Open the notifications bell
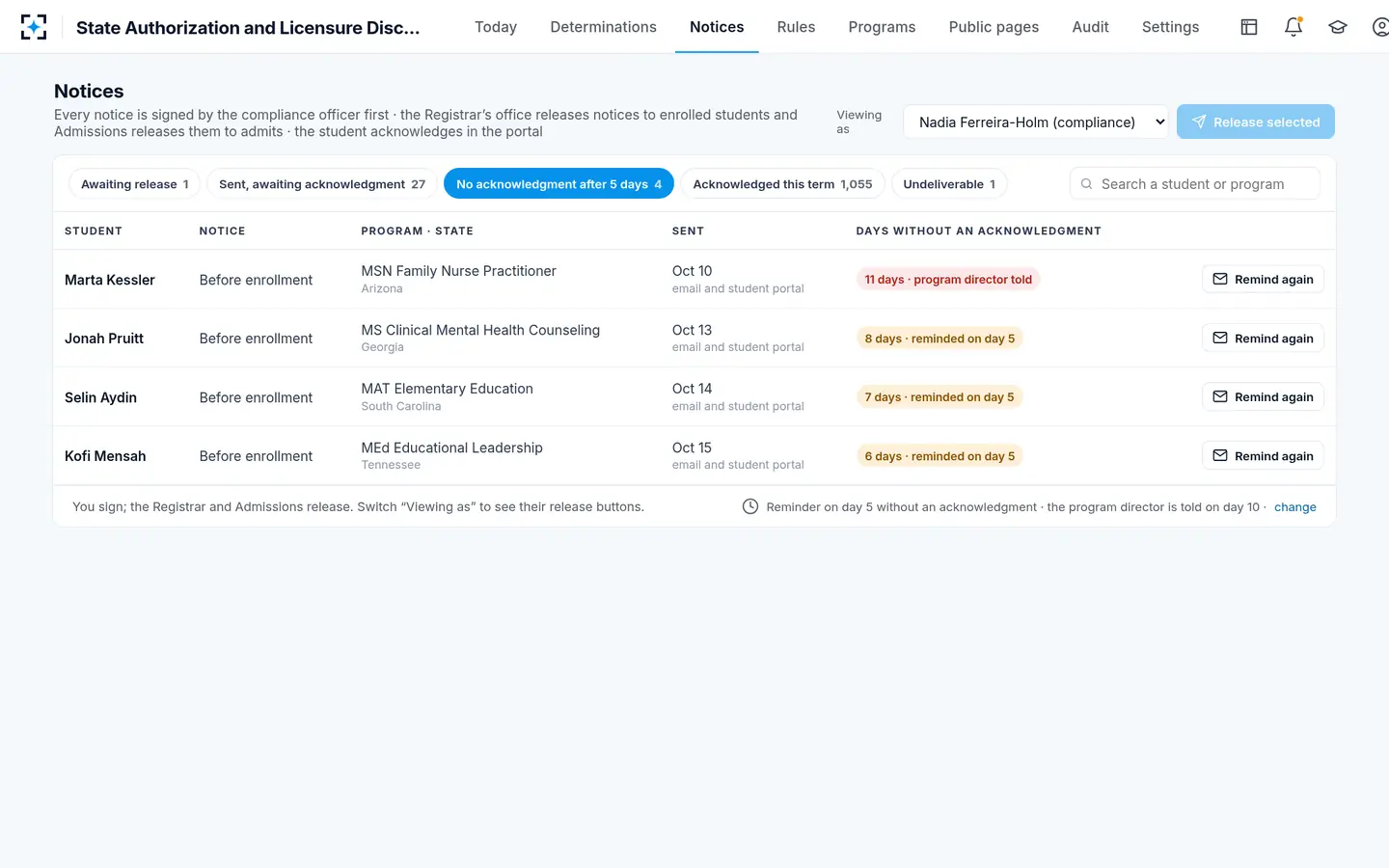This screenshot has height=868, width=1389. click(x=1294, y=27)
